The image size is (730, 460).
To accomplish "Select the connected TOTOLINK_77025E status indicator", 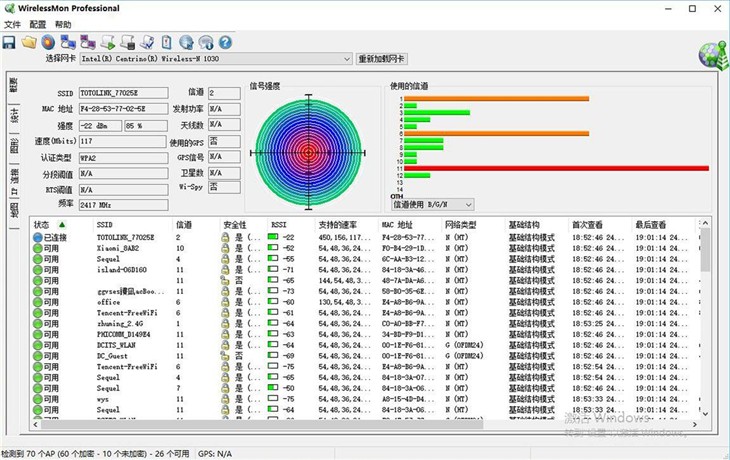I will coord(38,237).
